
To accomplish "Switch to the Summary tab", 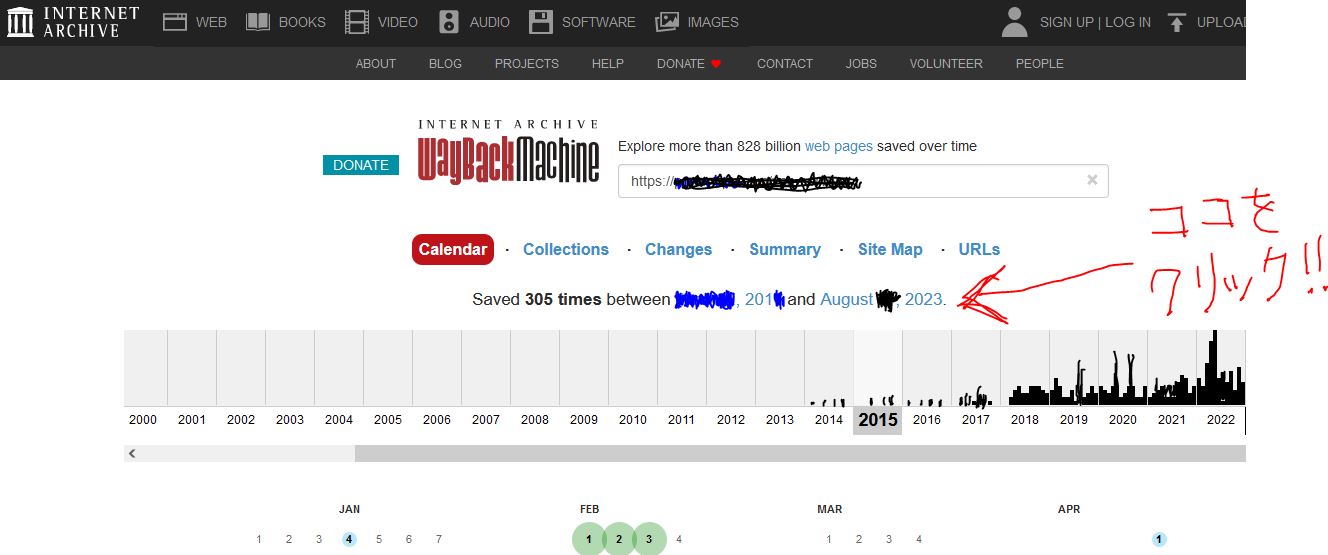I will (x=785, y=249).
